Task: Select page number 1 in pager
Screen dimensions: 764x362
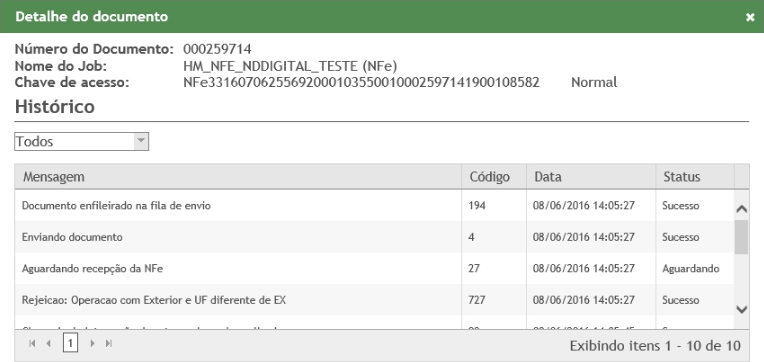Action: [x=70, y=343]
